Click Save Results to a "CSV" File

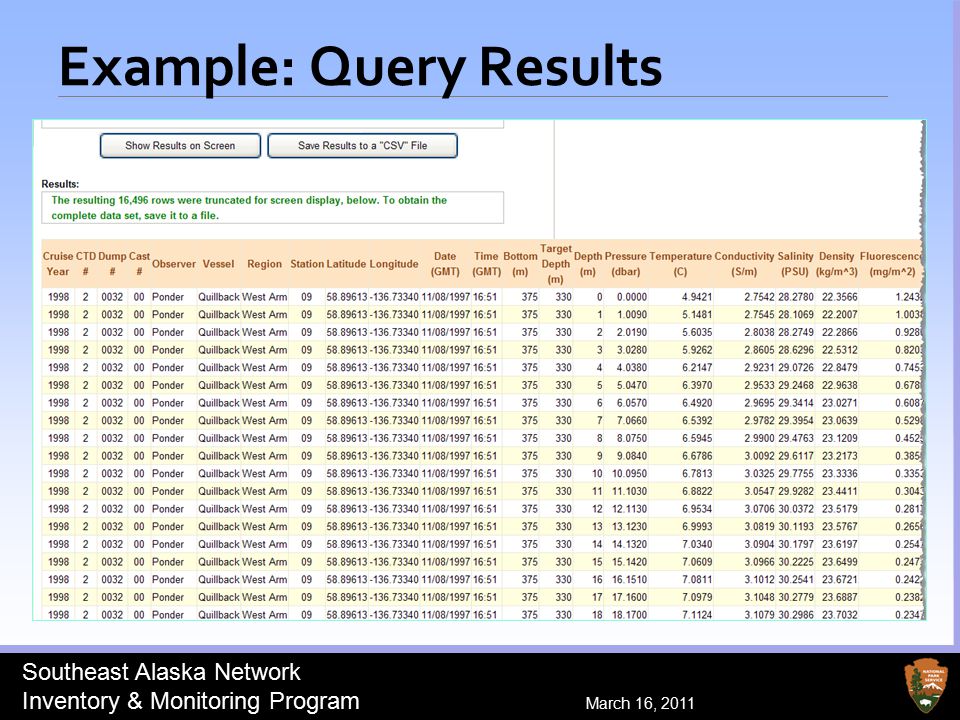pyautogui.click(x=362, y=146)
